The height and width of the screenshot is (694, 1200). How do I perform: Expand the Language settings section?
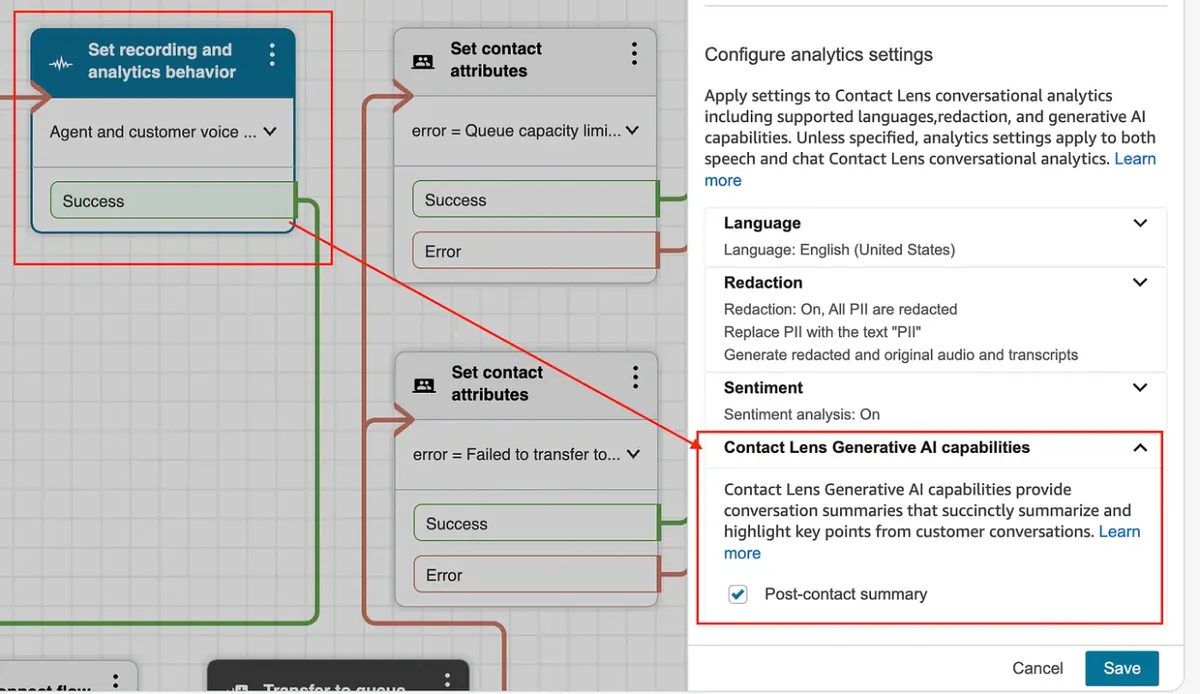coord(1140,223)
